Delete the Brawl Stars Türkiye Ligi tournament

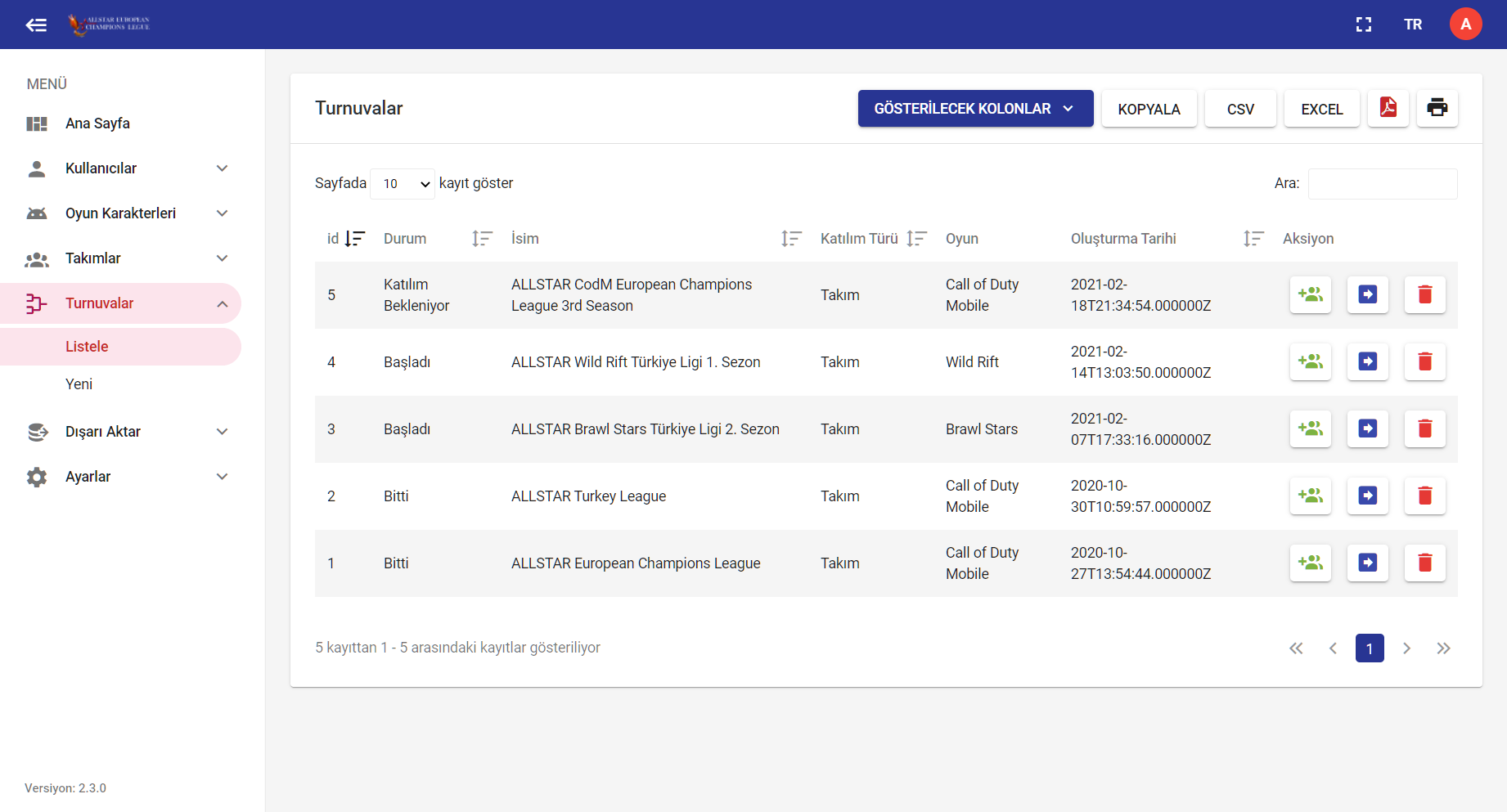click(x=1425, y=428)
